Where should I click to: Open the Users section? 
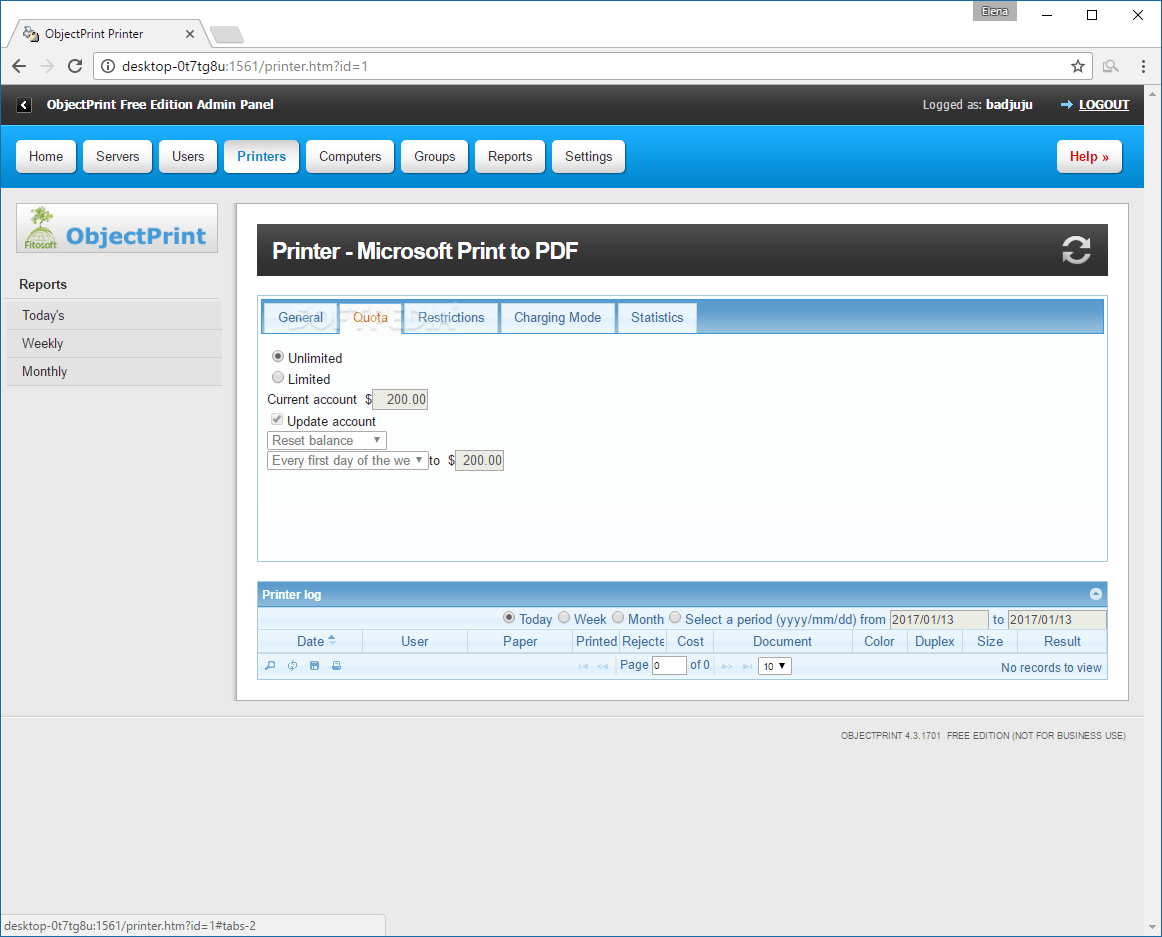click(x=188, y=156)
